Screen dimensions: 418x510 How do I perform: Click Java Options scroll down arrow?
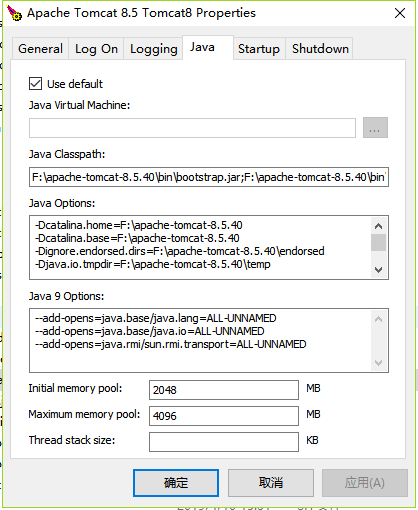coord(378,270)
